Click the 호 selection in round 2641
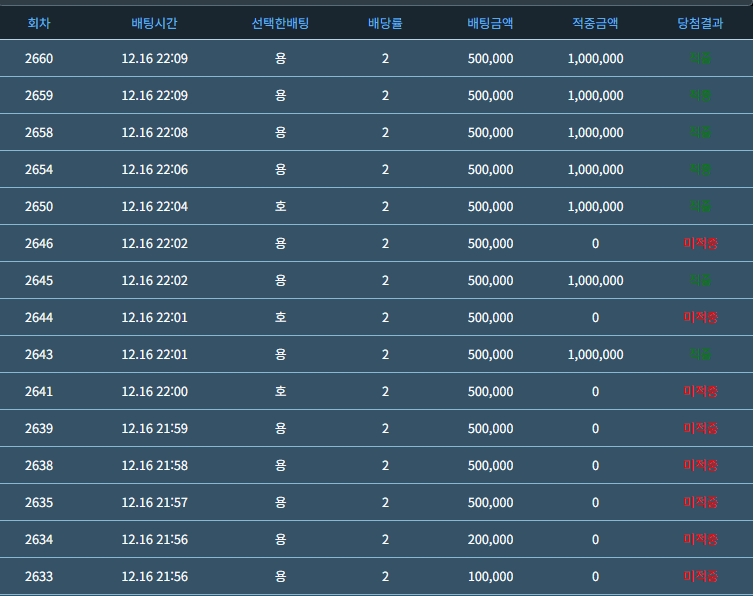Image resolution: width=754 pixels, height=596 pixels. (280, 392)
